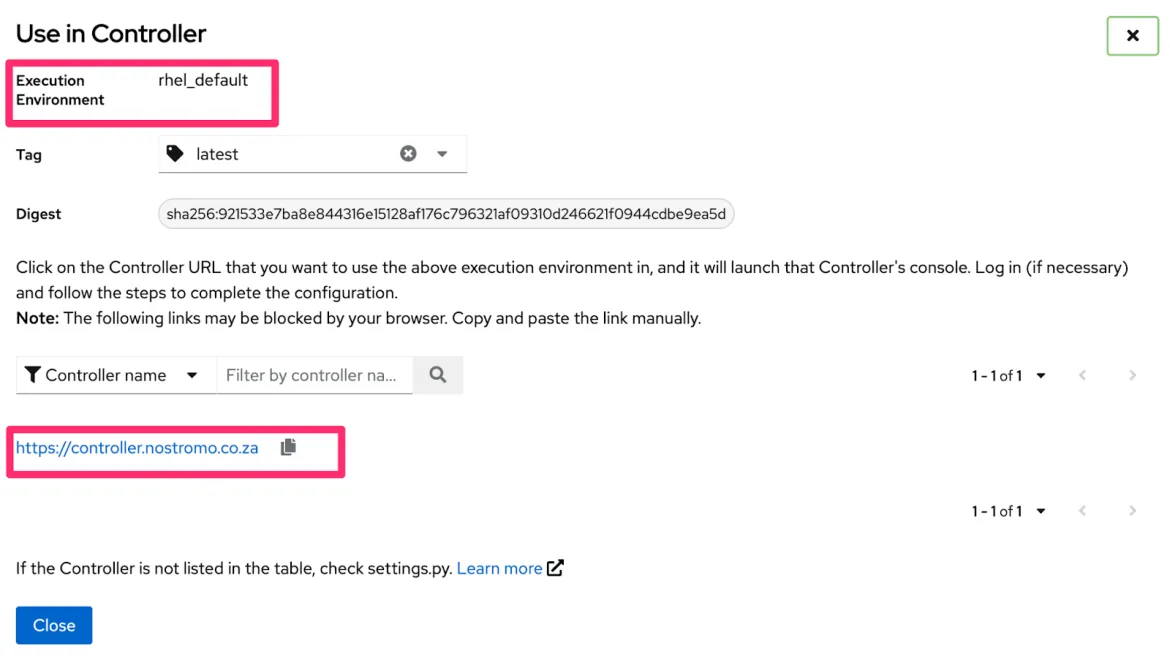Select the sha256 digest value chip

[x=446, y=214]
